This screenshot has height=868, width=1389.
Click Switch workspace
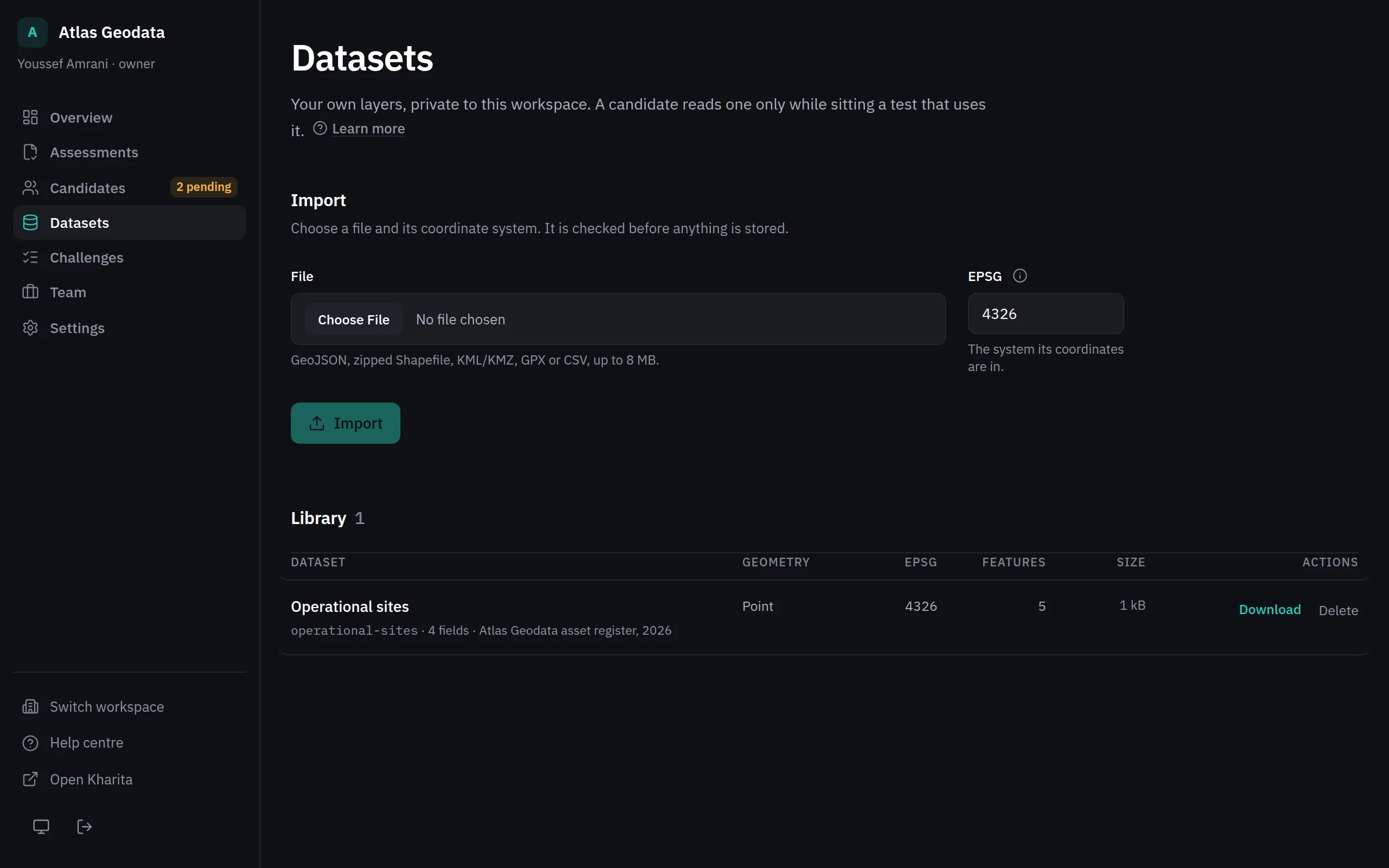pyautogui.click(x=130, y=707)
